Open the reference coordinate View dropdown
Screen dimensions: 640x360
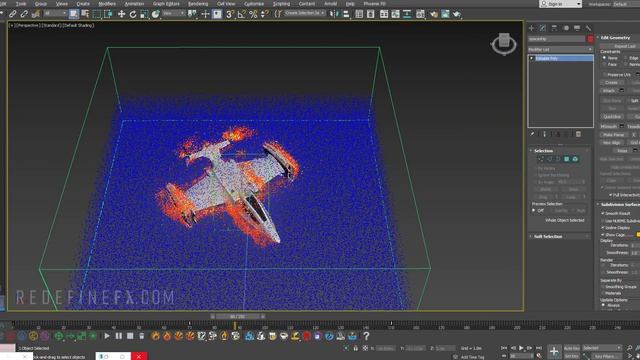point(173,14)
